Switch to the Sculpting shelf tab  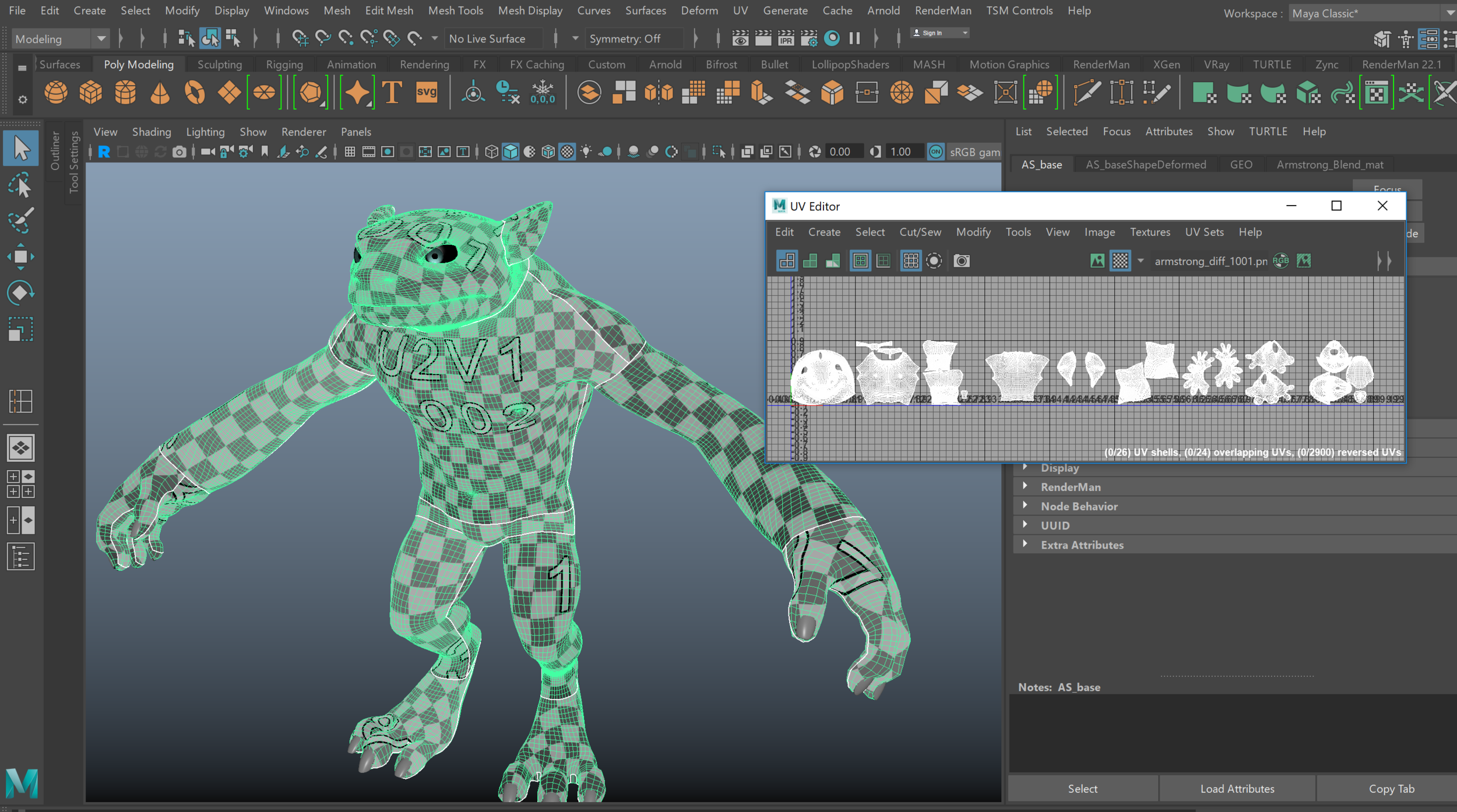pyautogui.click(x=219, y=65)
